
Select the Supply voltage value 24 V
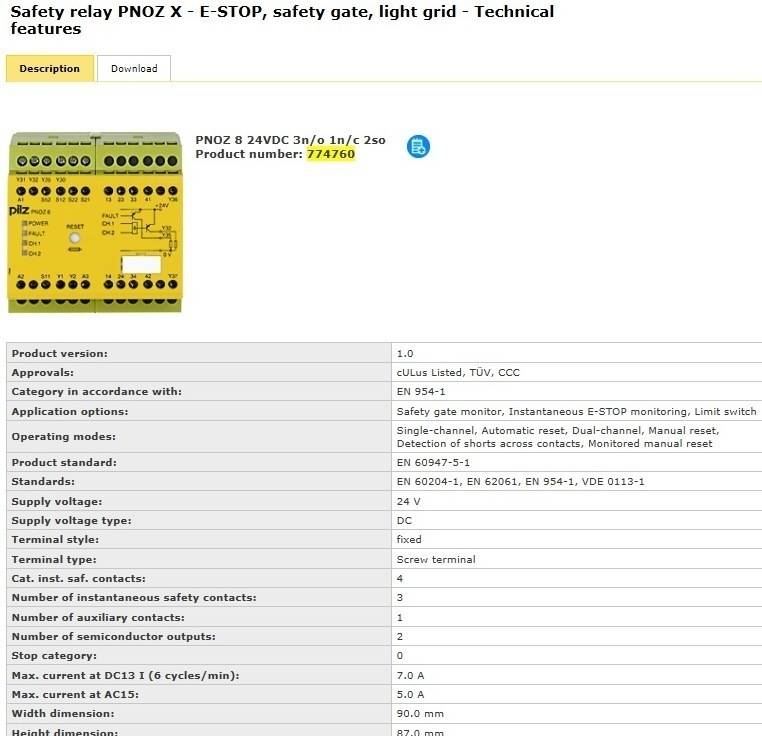pyautogui.click(x=408, y=501)
